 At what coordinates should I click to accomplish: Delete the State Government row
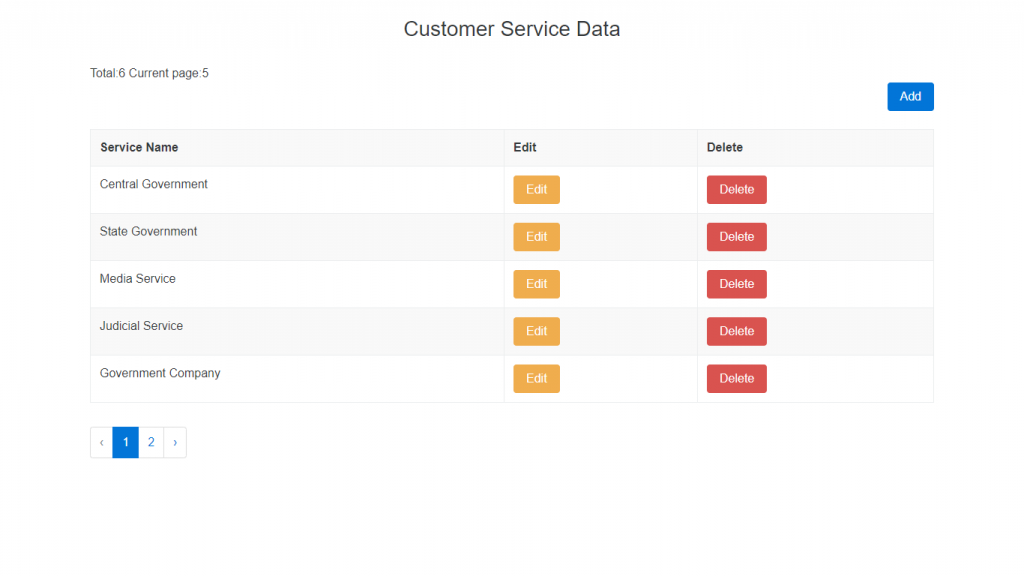click(736, 237)
